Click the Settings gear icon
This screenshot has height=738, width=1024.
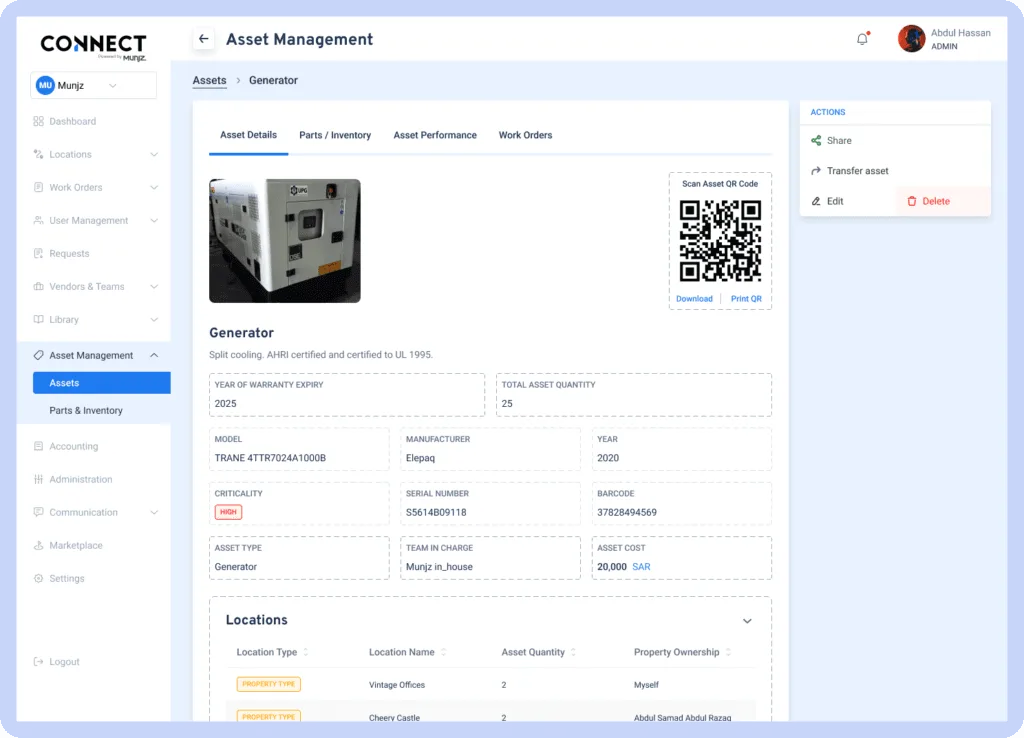38,579
